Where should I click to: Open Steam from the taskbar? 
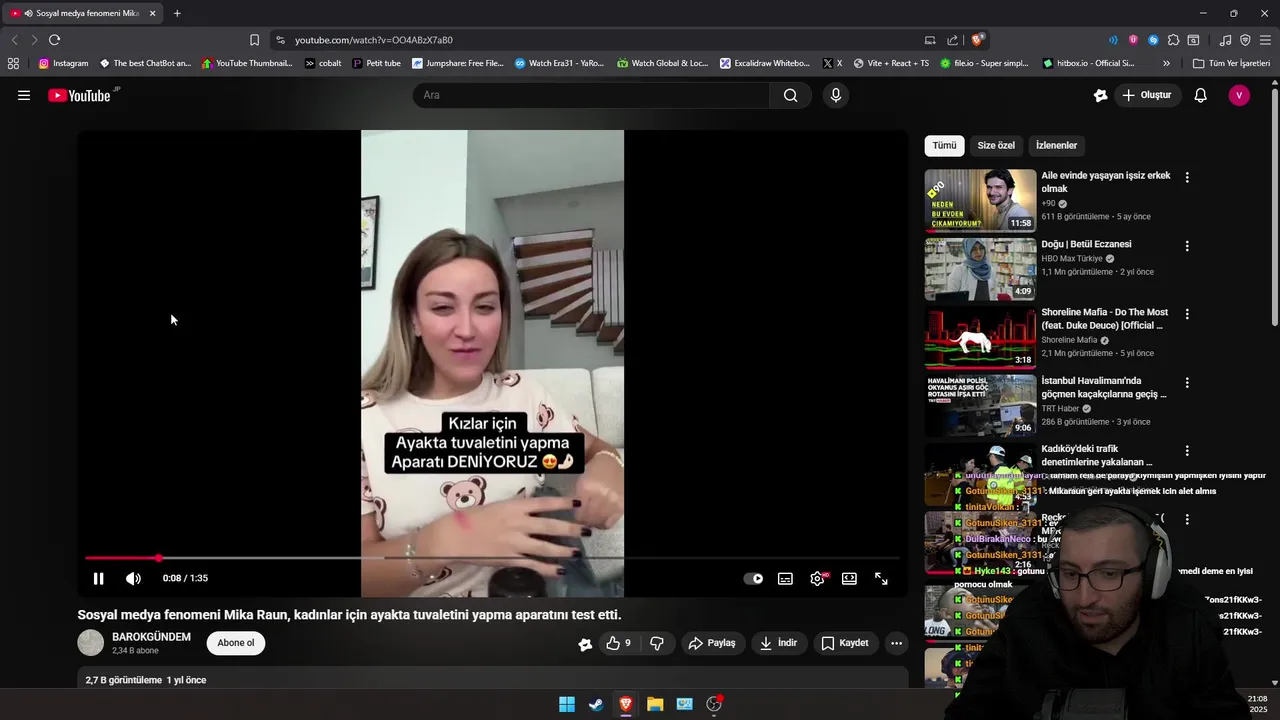[x=596, y=704]
